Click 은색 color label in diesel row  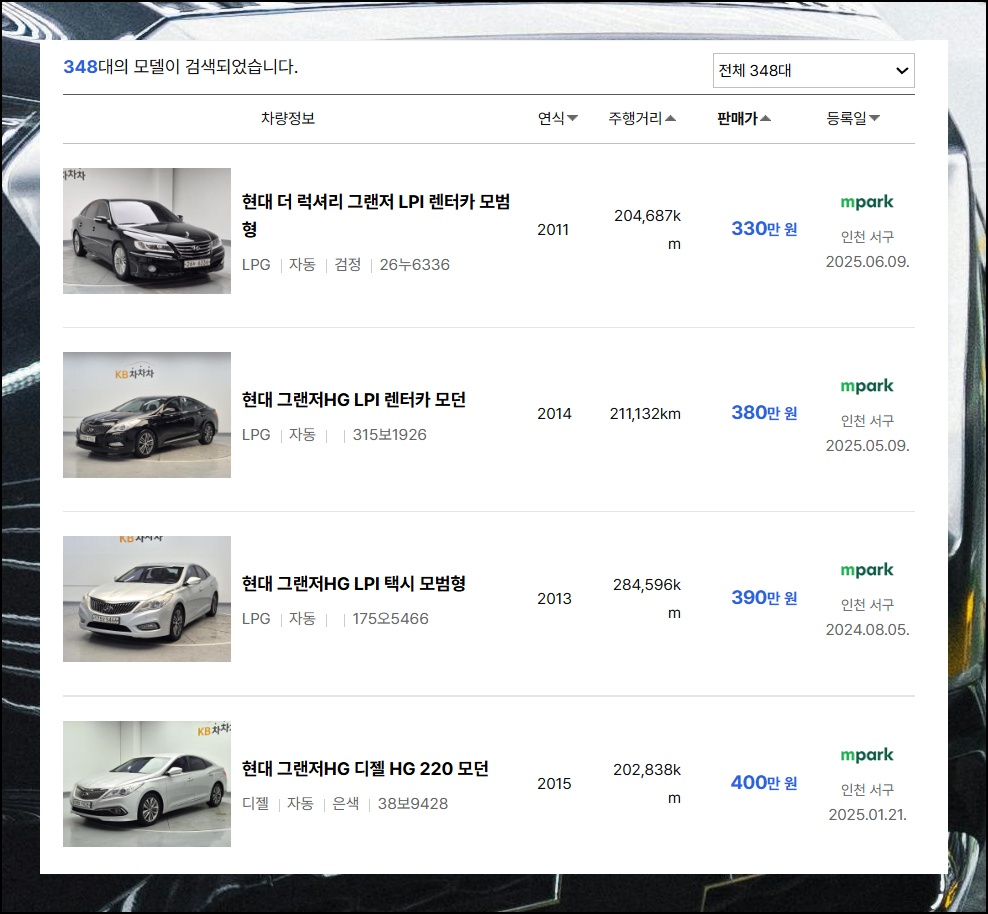point(345,804)
